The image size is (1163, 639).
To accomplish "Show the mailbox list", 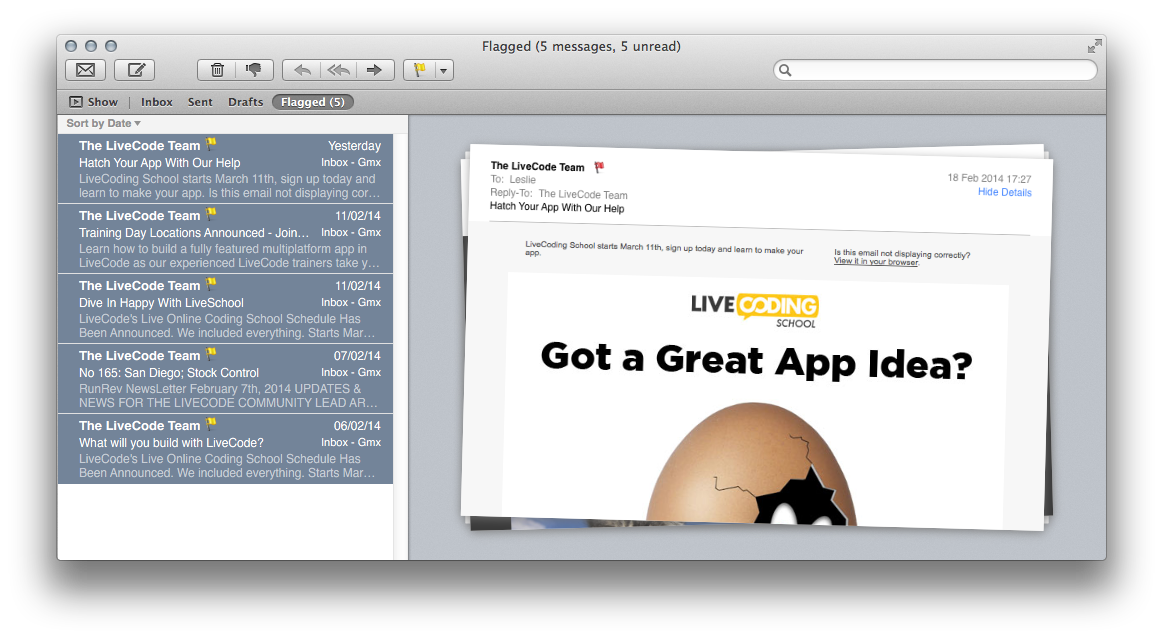I will [93, 102].
